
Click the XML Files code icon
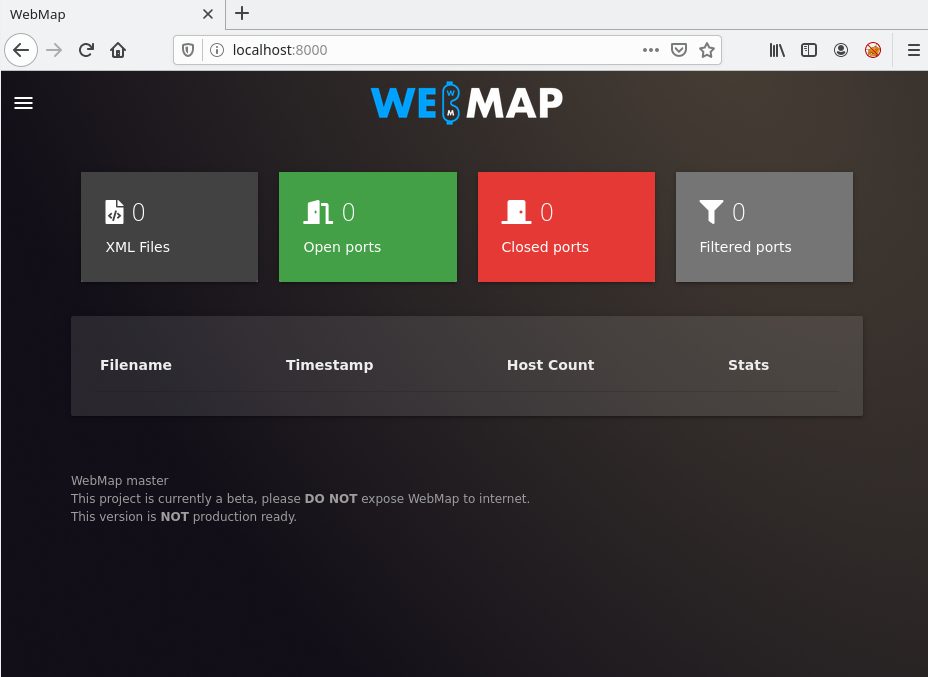coord(114,212)
